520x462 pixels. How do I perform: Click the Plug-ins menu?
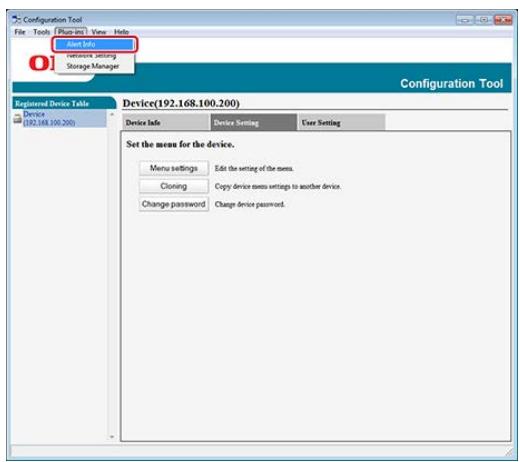(x=71, y=32)
